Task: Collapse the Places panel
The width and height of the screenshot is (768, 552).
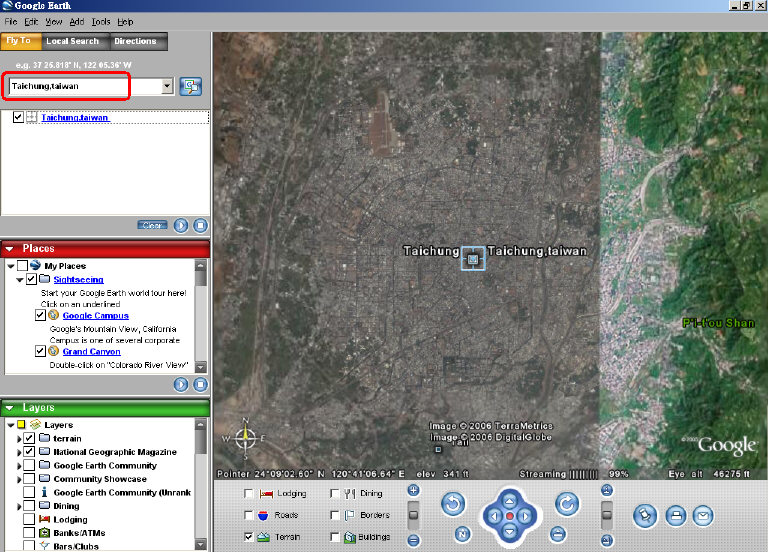Action: [x=9, y=249]
